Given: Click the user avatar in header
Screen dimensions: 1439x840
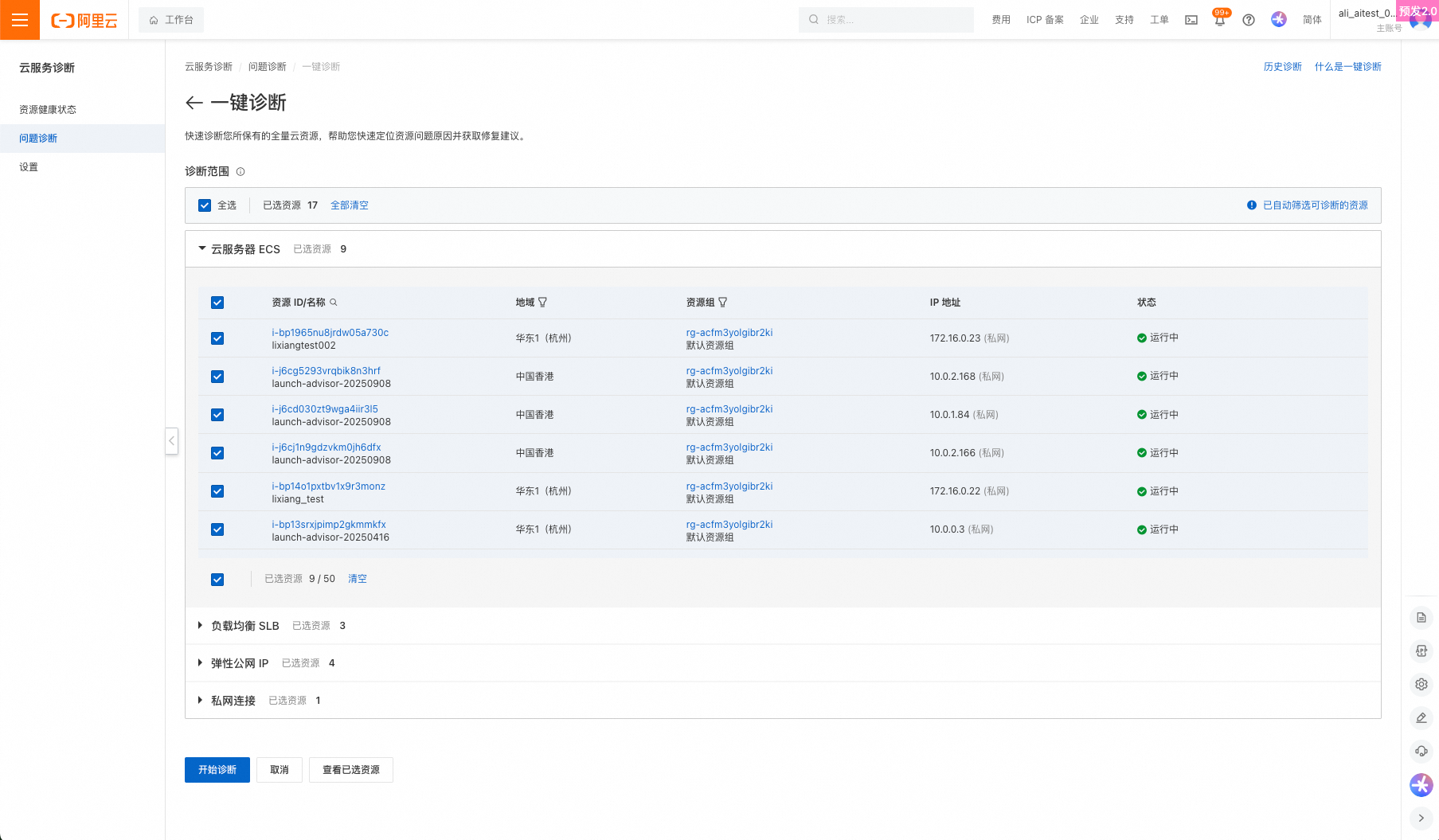Looking at the screenshot, I should pos(1420,21).
